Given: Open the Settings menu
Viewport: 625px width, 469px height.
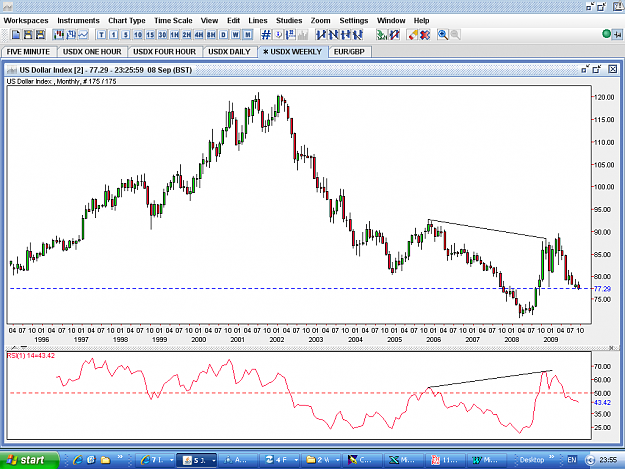Looking at the screenshot, I should pyautogui.click(x=354, y=20).
